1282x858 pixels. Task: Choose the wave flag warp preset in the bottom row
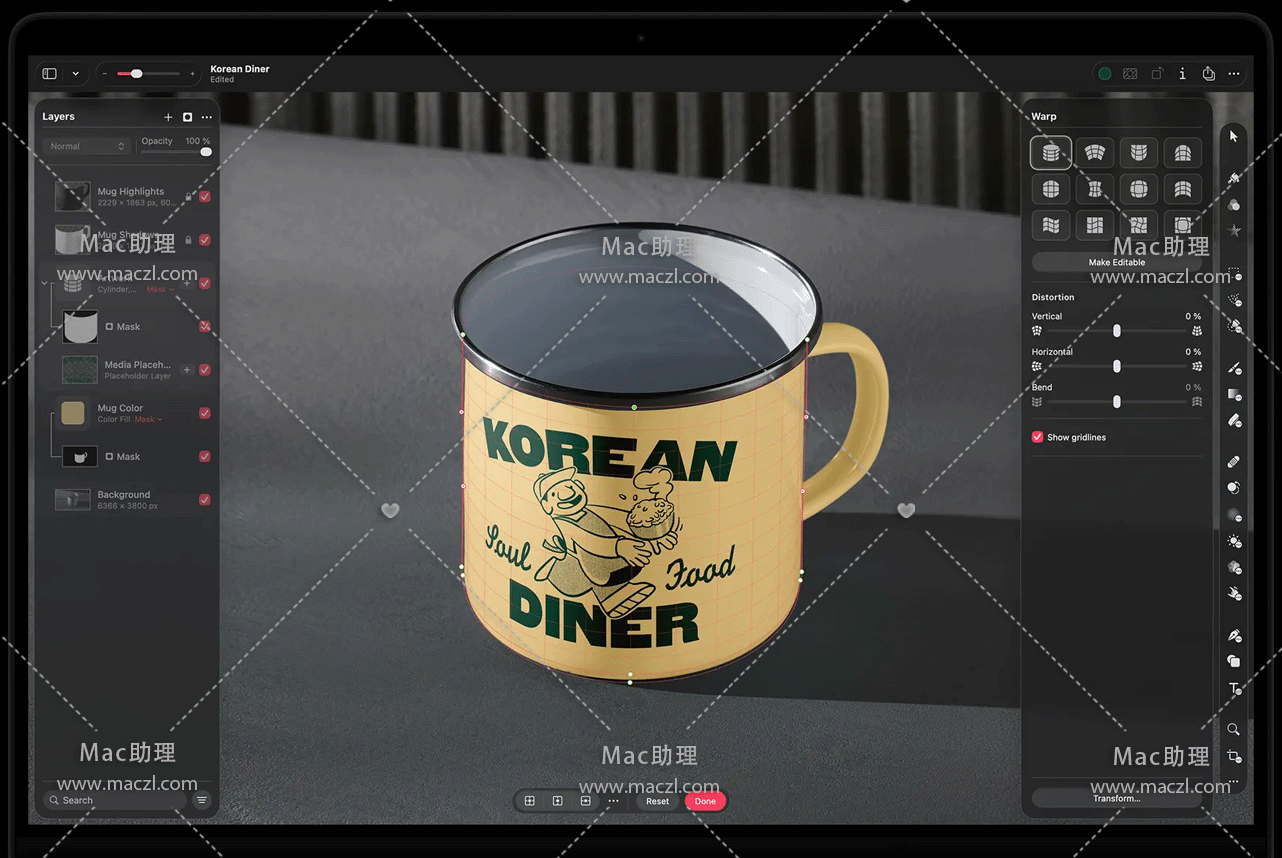point(1051,225)
